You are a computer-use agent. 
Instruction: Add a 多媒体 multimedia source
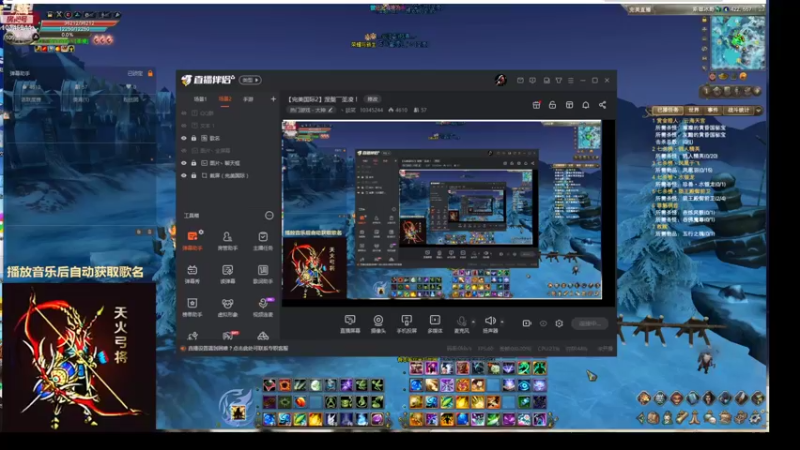[435, 323]
